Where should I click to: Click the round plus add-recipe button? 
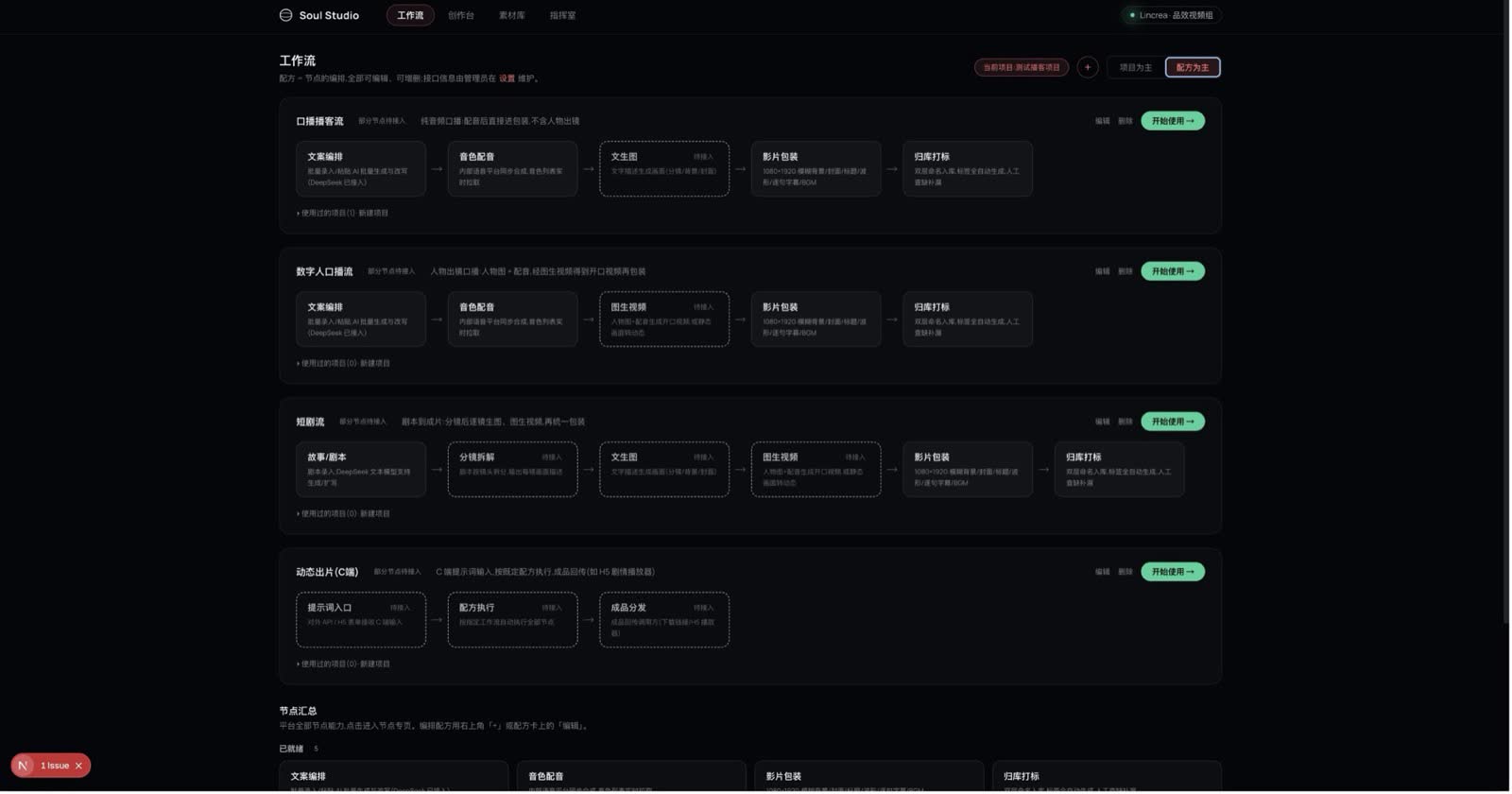1089,67
